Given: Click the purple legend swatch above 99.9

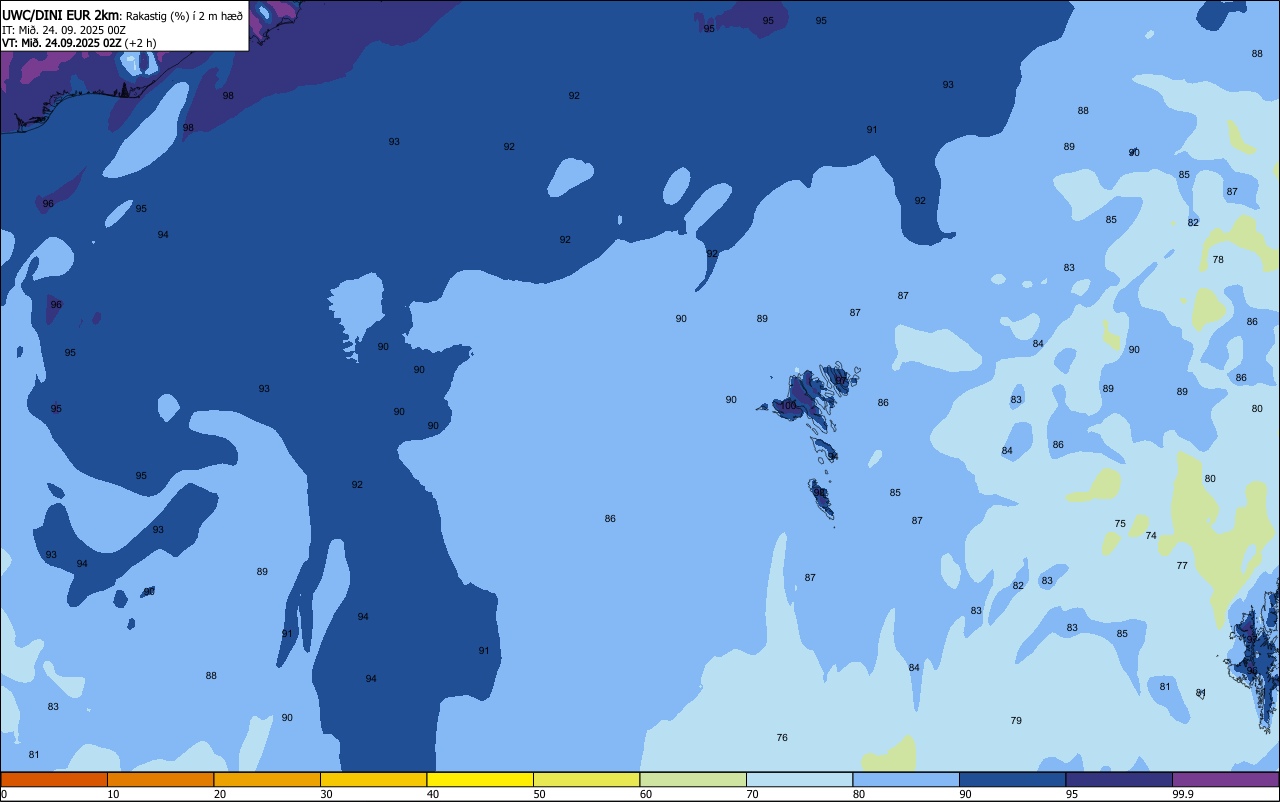Looking at the screenshot, I should 1226,779.
